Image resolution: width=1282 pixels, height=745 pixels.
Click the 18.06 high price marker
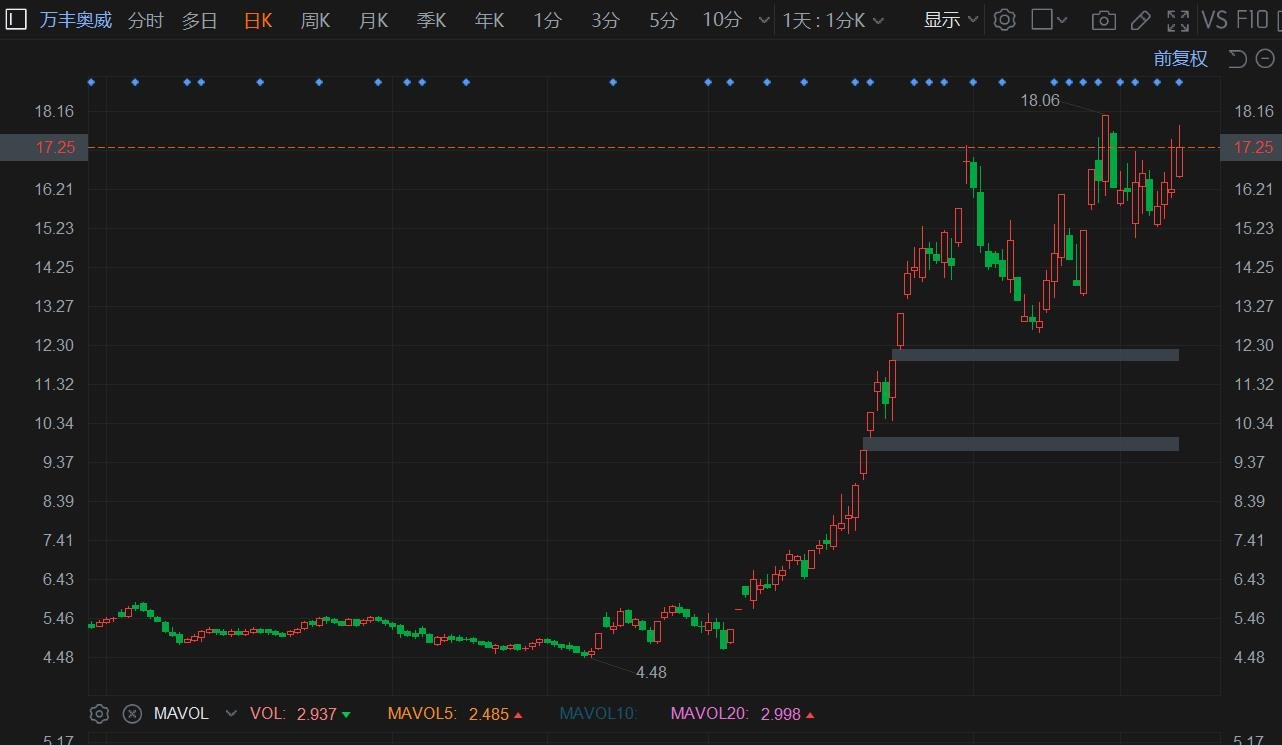[x=1039, y=100]
